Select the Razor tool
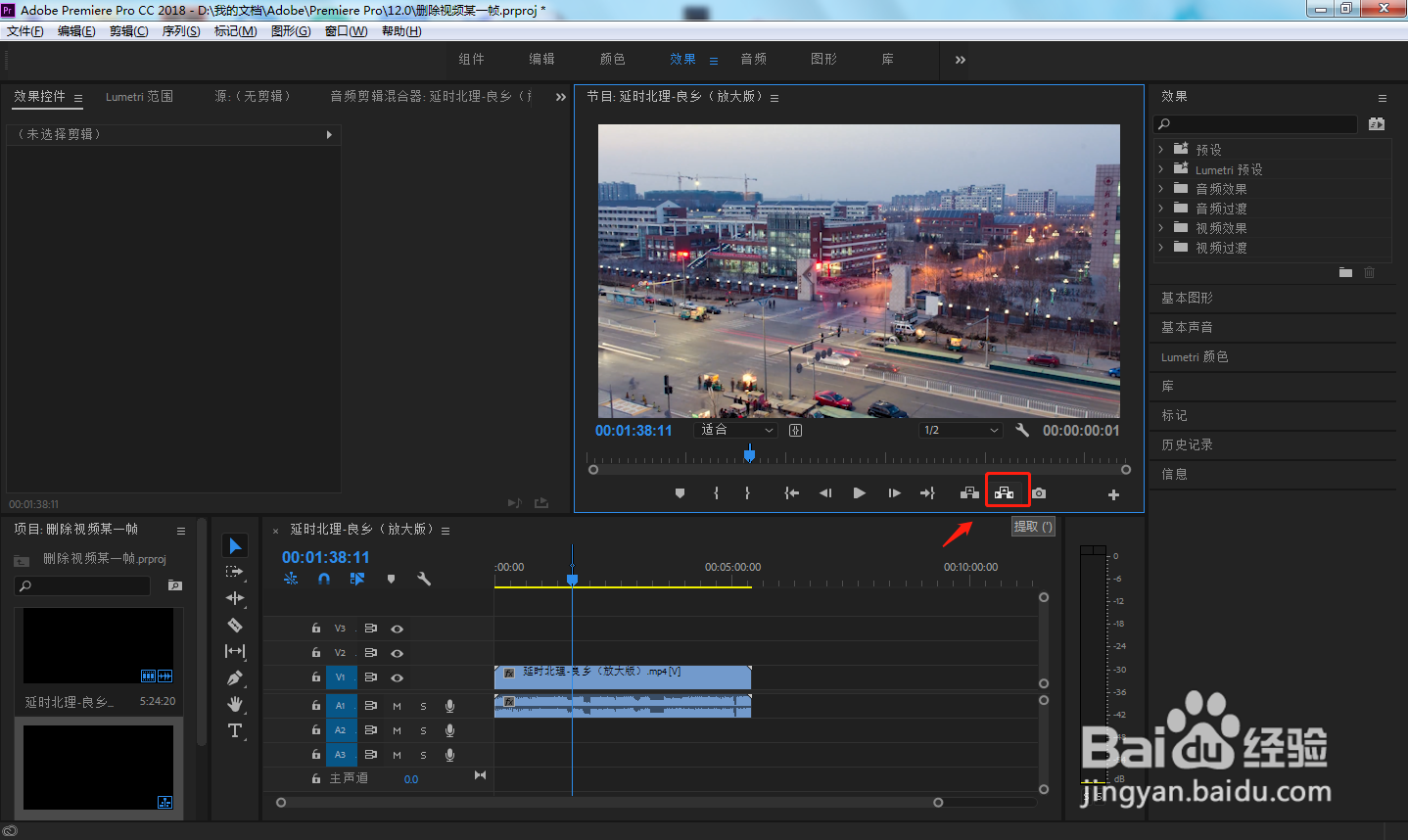The height and width of the screenshot is (840, 1408). coord(235,625)
